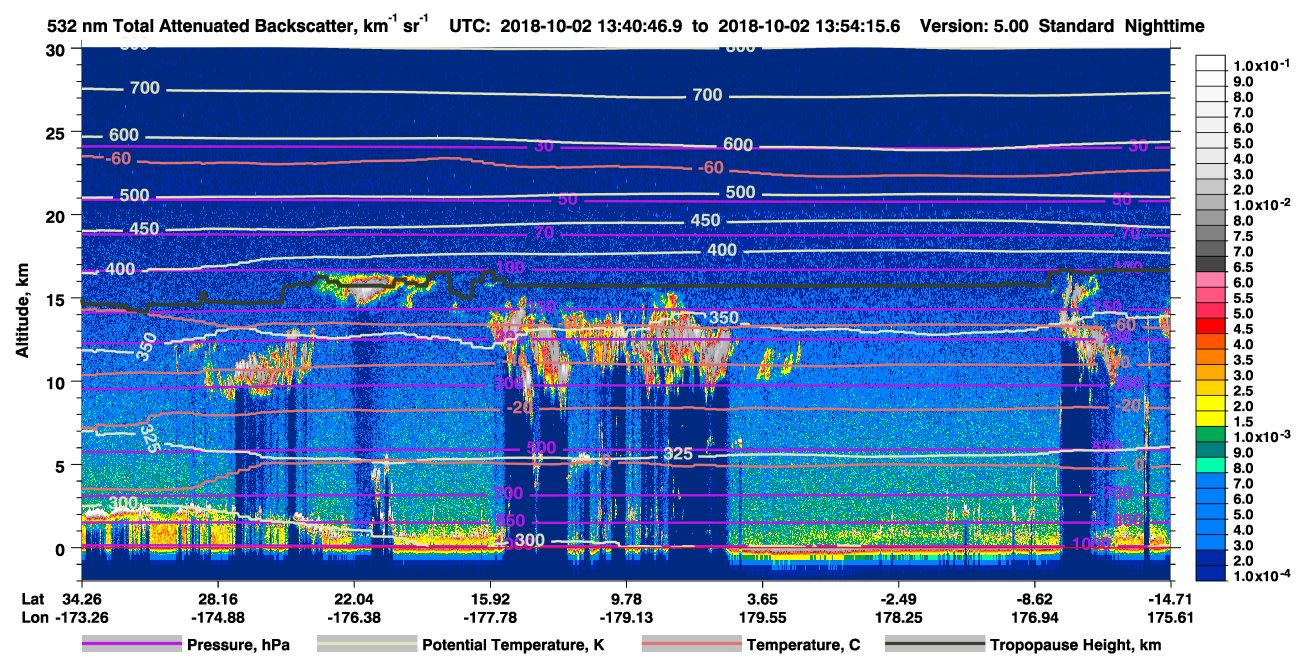Click the colorbar label '1.0x10-2'
The width and height of the screenshot is (1300, 667).
pyautogui.click(x=1261, y=203)
